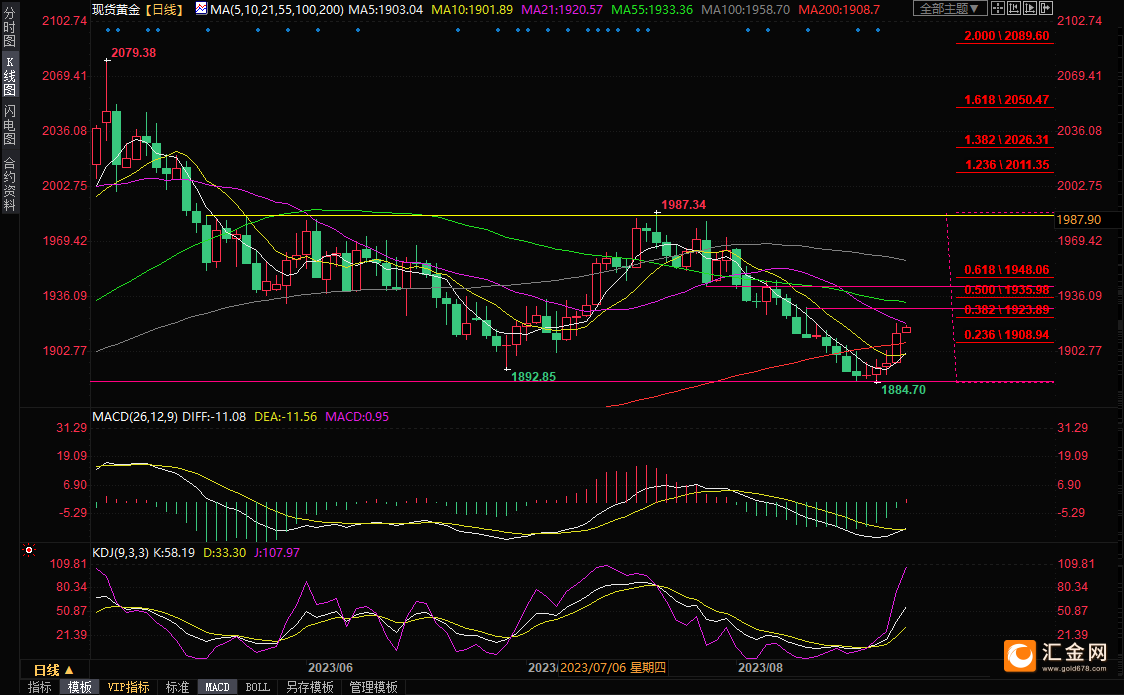Click the crosshair cursor icon in top toolbar
This screenshot has height=695, width=1124.
click(1000, 8)
